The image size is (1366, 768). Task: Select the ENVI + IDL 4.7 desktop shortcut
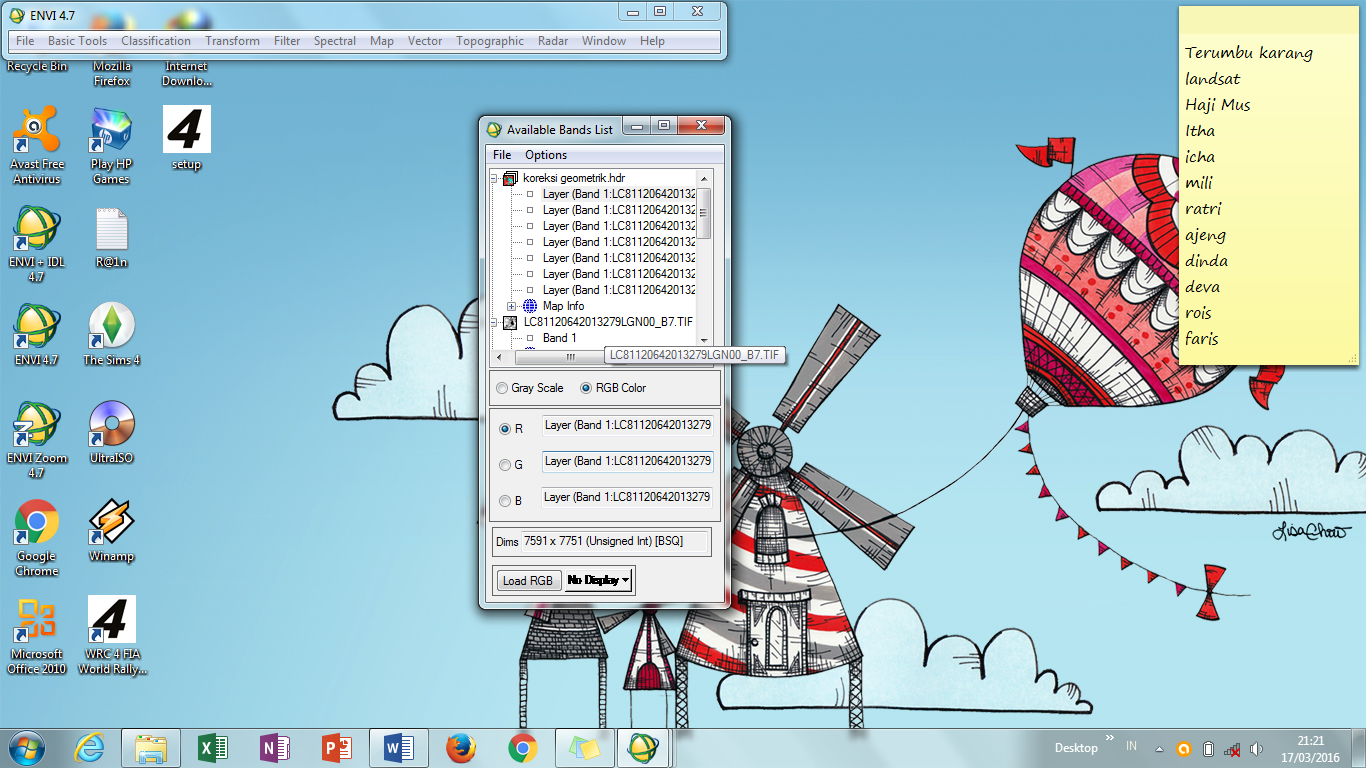[37, 245]
